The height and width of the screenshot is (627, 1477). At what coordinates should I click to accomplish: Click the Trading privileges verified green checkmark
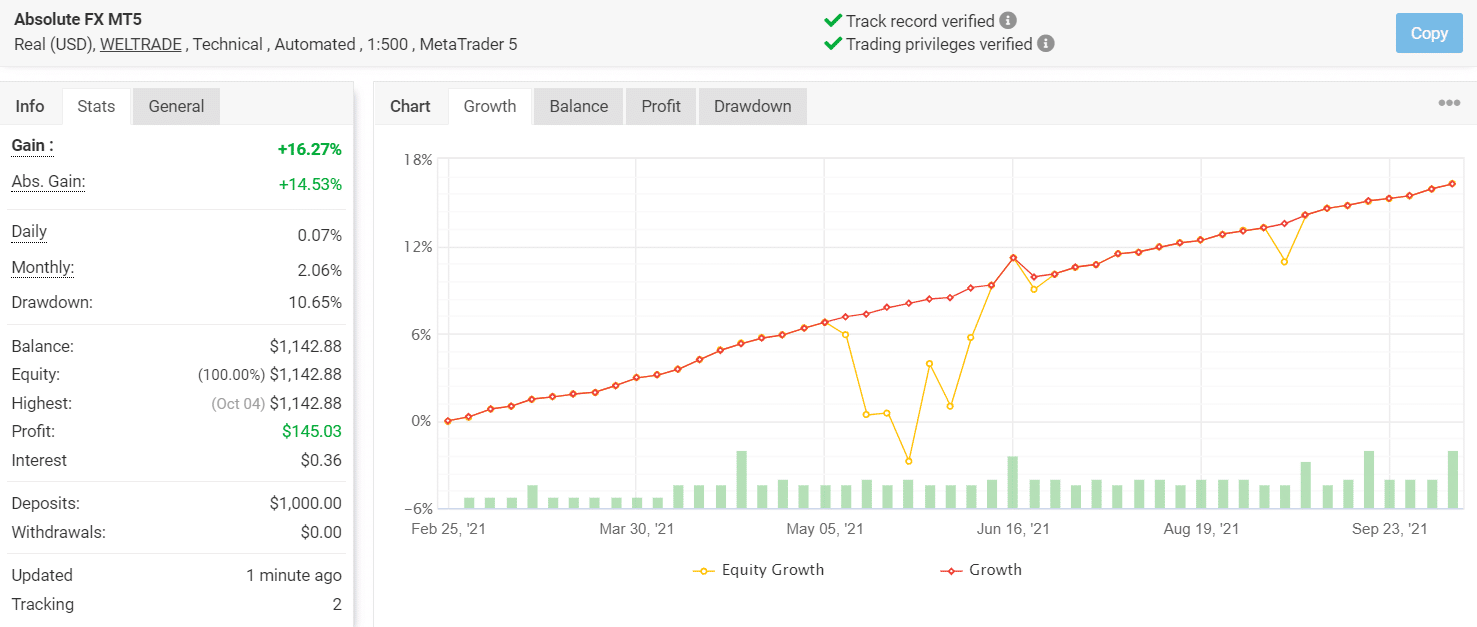(832, 44)
